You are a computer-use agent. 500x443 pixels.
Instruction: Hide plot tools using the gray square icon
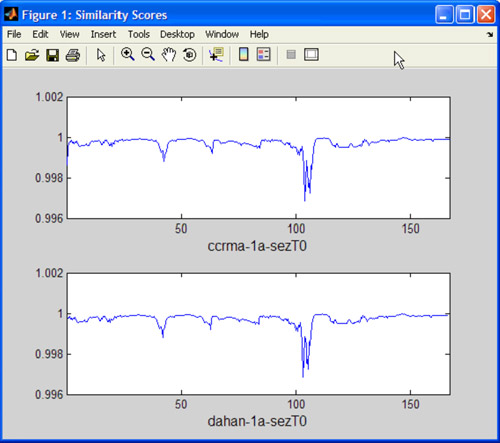tap(291, 54)
